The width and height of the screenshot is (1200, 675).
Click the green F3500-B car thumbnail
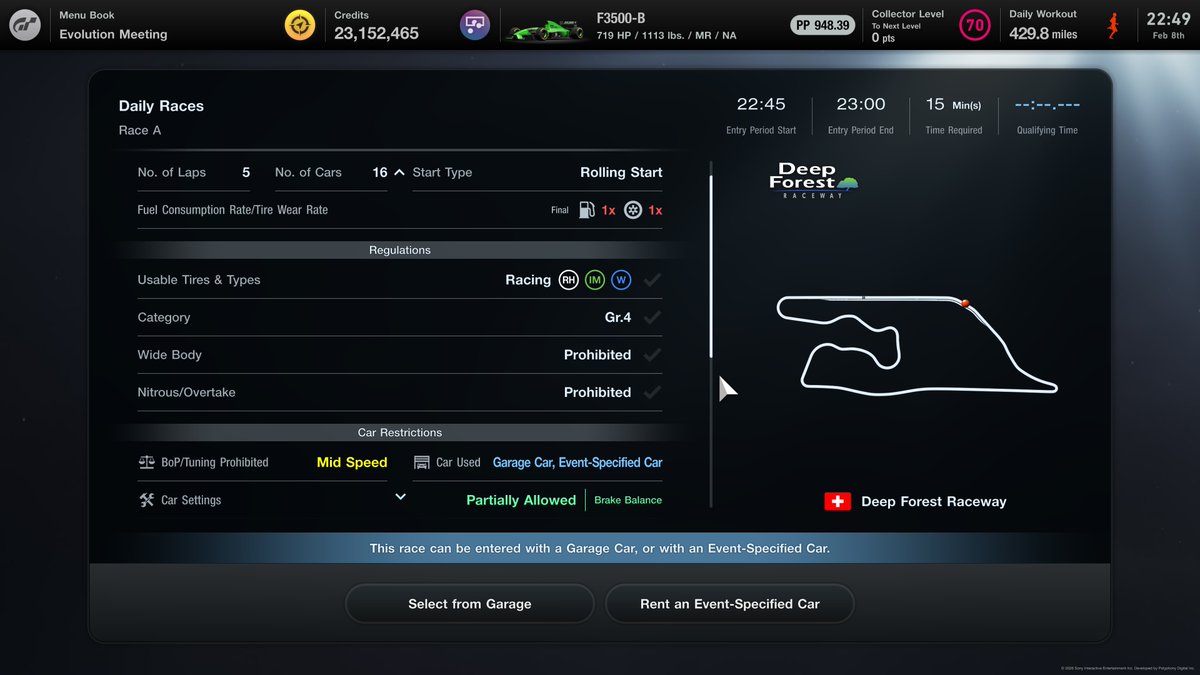point(543,31)
